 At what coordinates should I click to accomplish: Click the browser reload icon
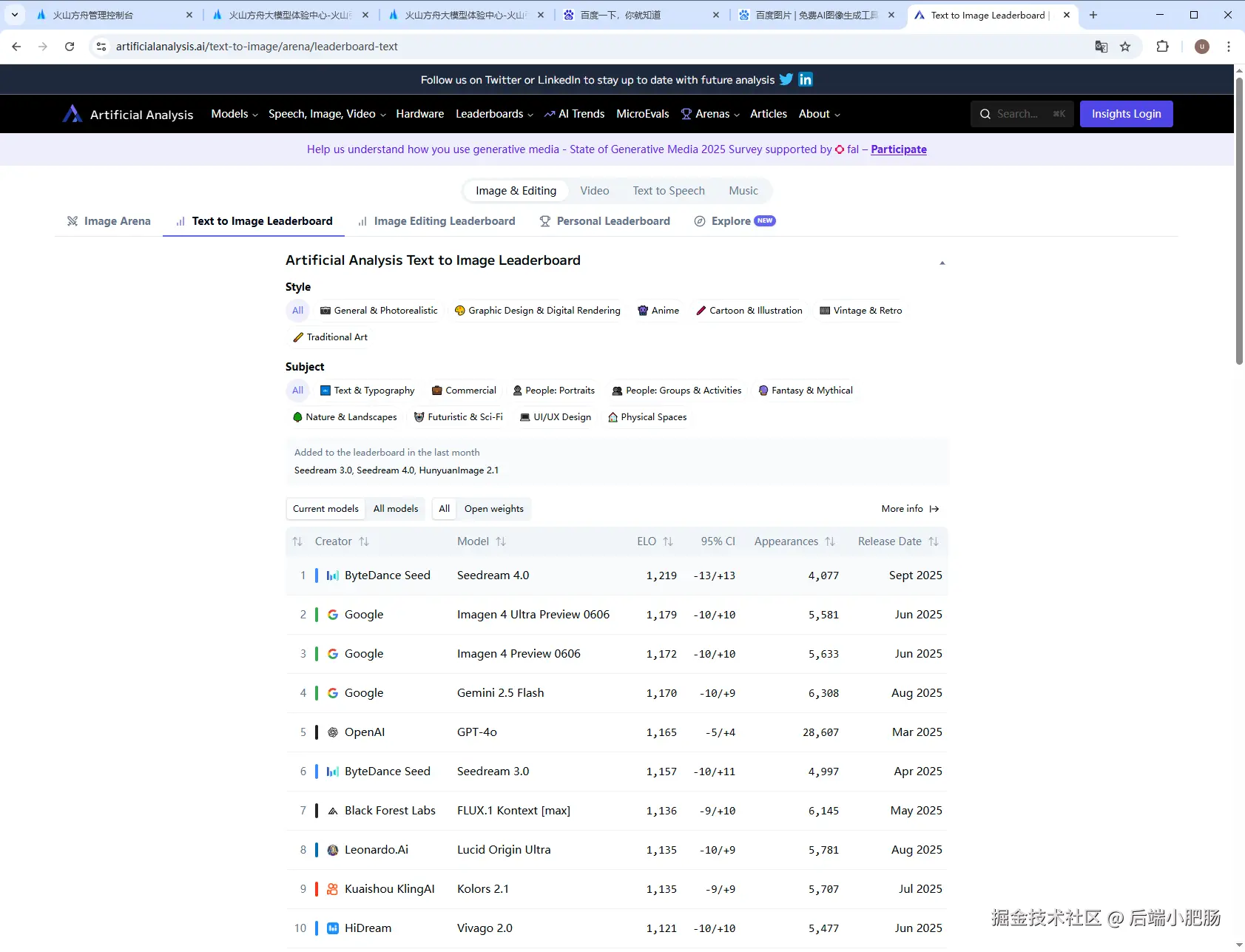pos(70,47)
